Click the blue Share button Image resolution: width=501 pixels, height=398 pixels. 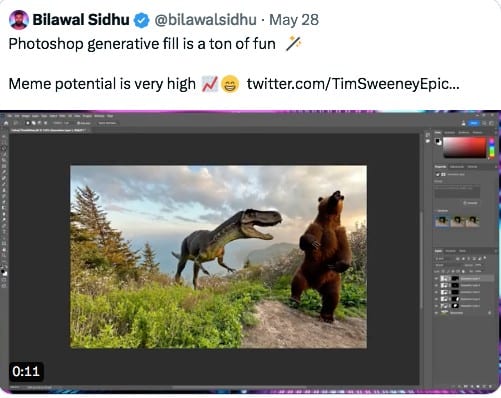(474, 123)
